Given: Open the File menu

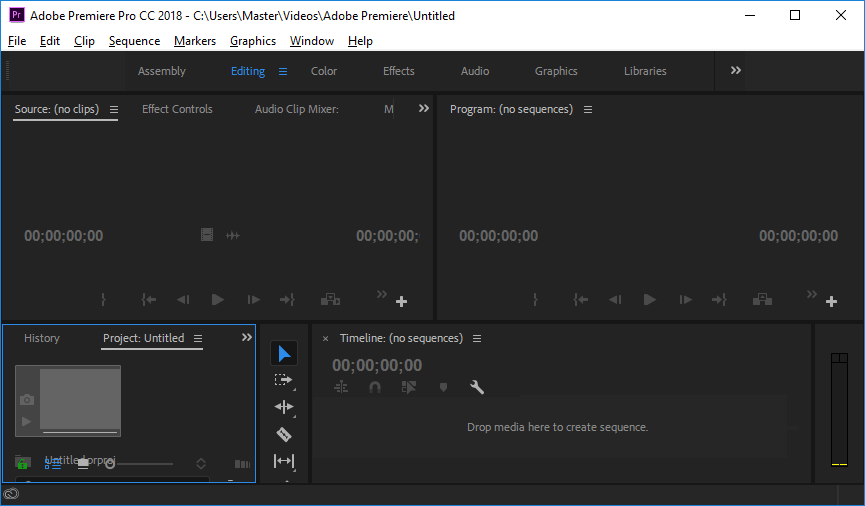Looking at the screenshot, I should coord(17,41).
